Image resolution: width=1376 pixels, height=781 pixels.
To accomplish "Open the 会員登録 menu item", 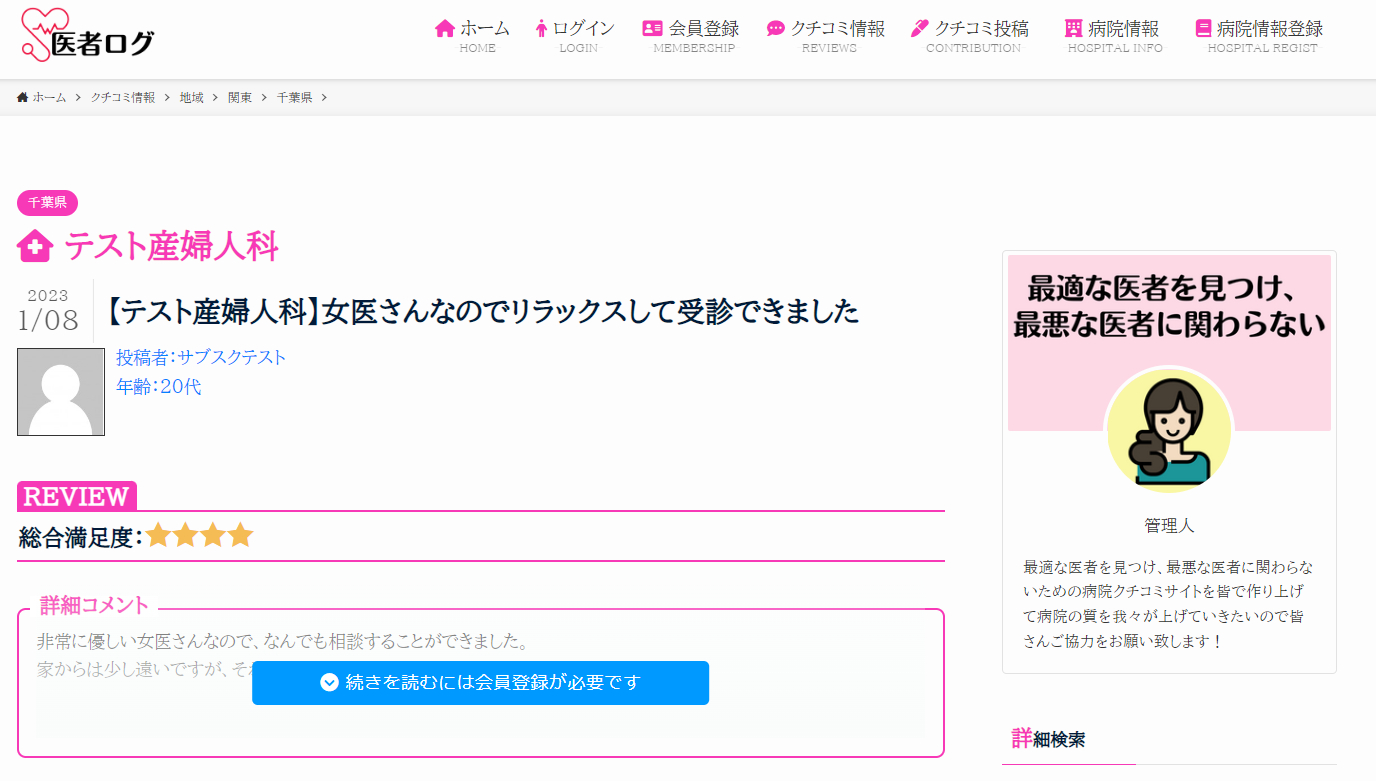I will pos(691,36).
